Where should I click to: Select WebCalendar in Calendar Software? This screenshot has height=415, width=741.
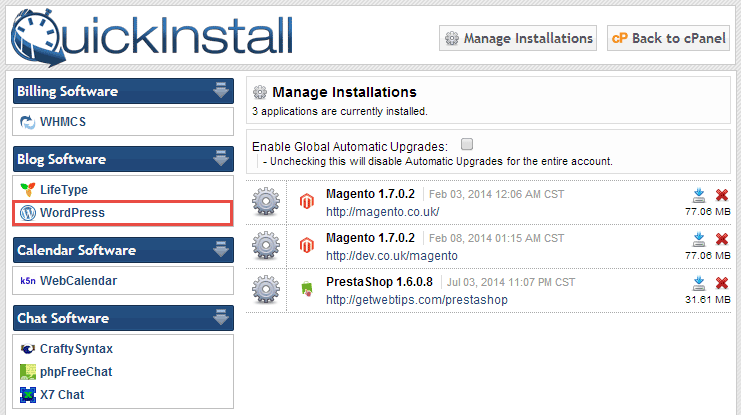(x=123, y=281)
